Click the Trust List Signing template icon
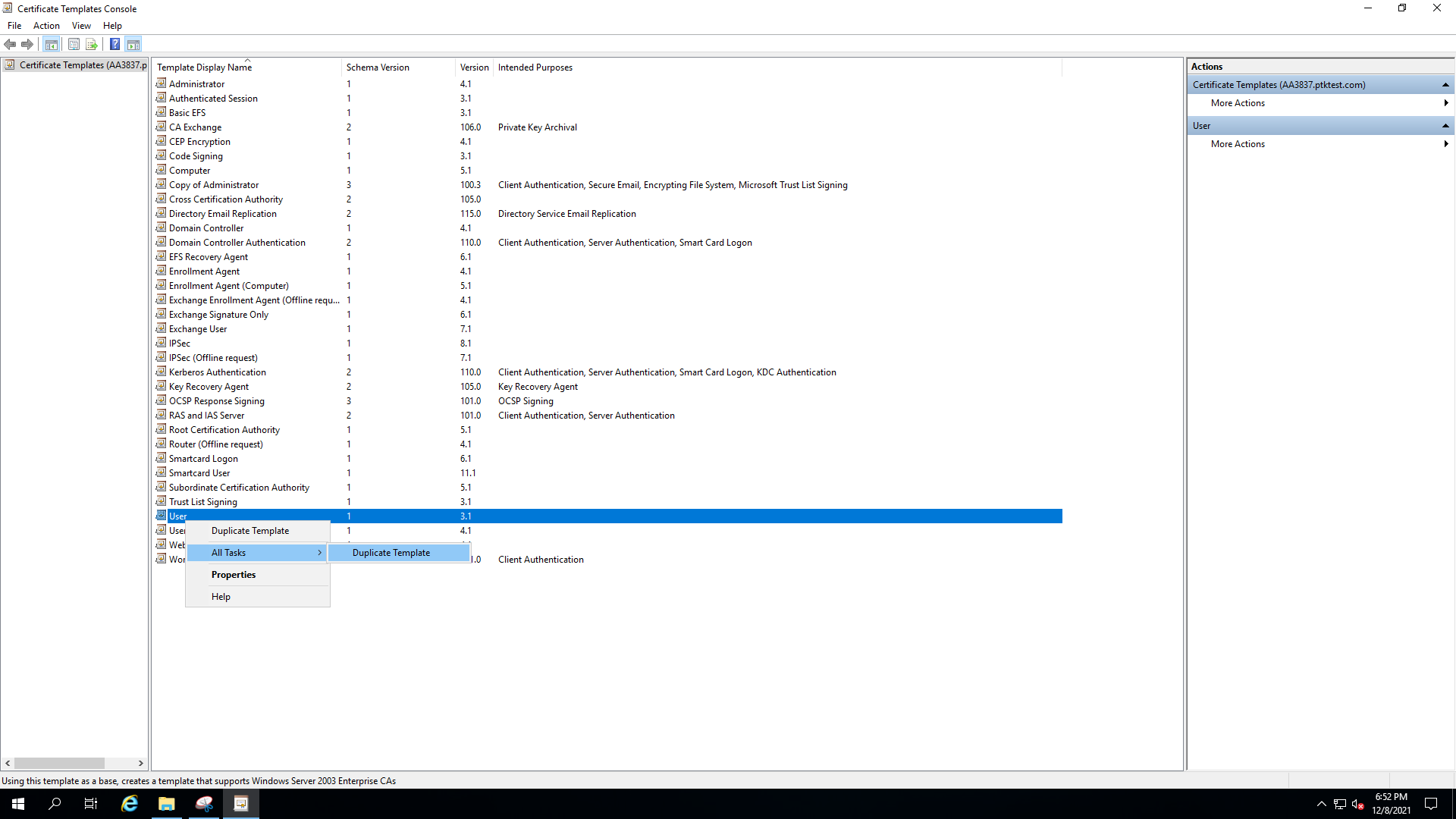The width and height of the screenshot is (1456, 819). [x=161, y=501]
